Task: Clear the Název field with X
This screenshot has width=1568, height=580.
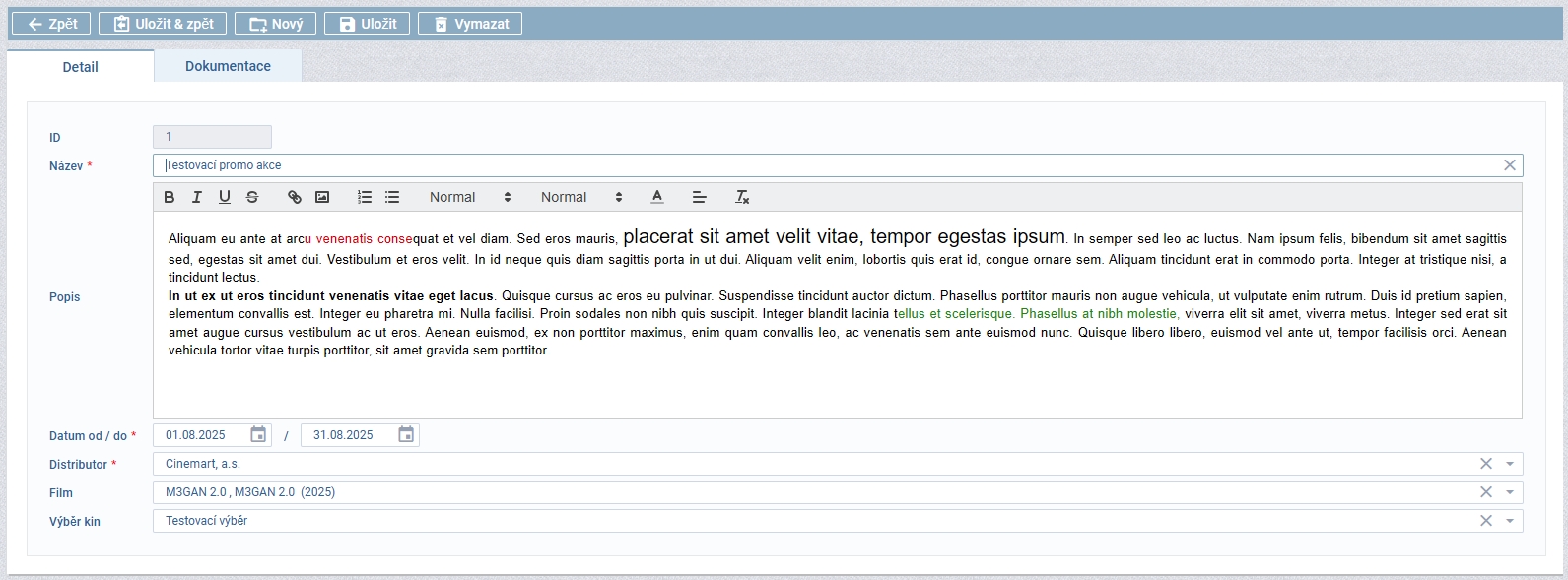Action: (1509, 165)
